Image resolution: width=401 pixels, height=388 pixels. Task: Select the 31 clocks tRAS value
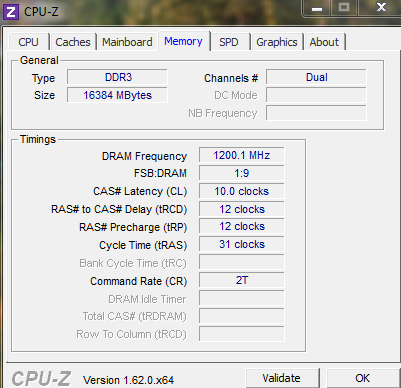point(242,244)
